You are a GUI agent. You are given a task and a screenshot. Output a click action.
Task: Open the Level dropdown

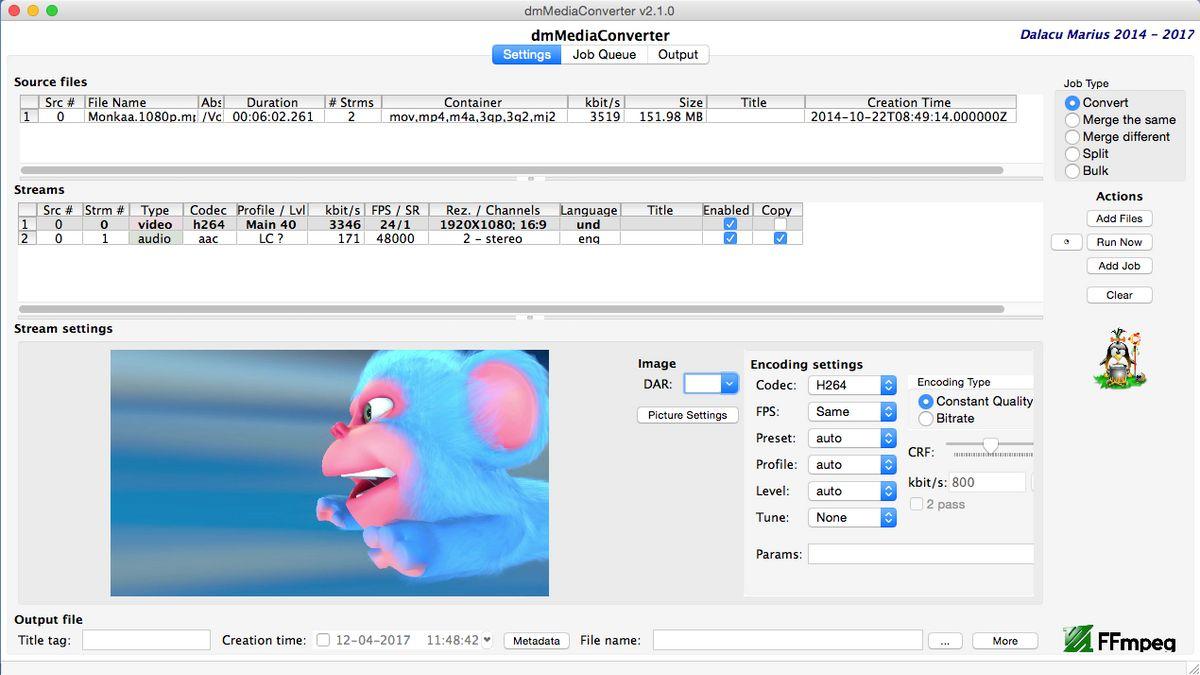pyautogui.click(x=853, y=491)
